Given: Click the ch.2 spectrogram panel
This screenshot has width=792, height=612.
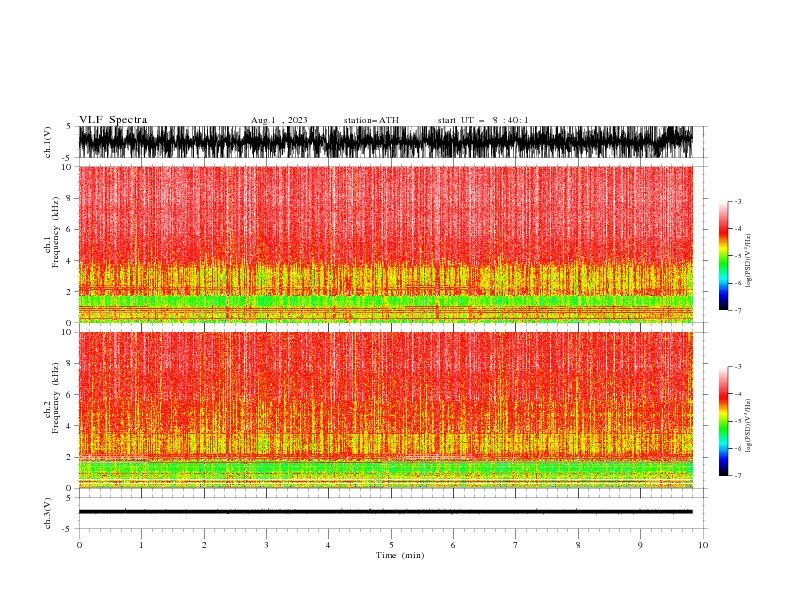Looking at the screenshot, I should coord(385,410).
